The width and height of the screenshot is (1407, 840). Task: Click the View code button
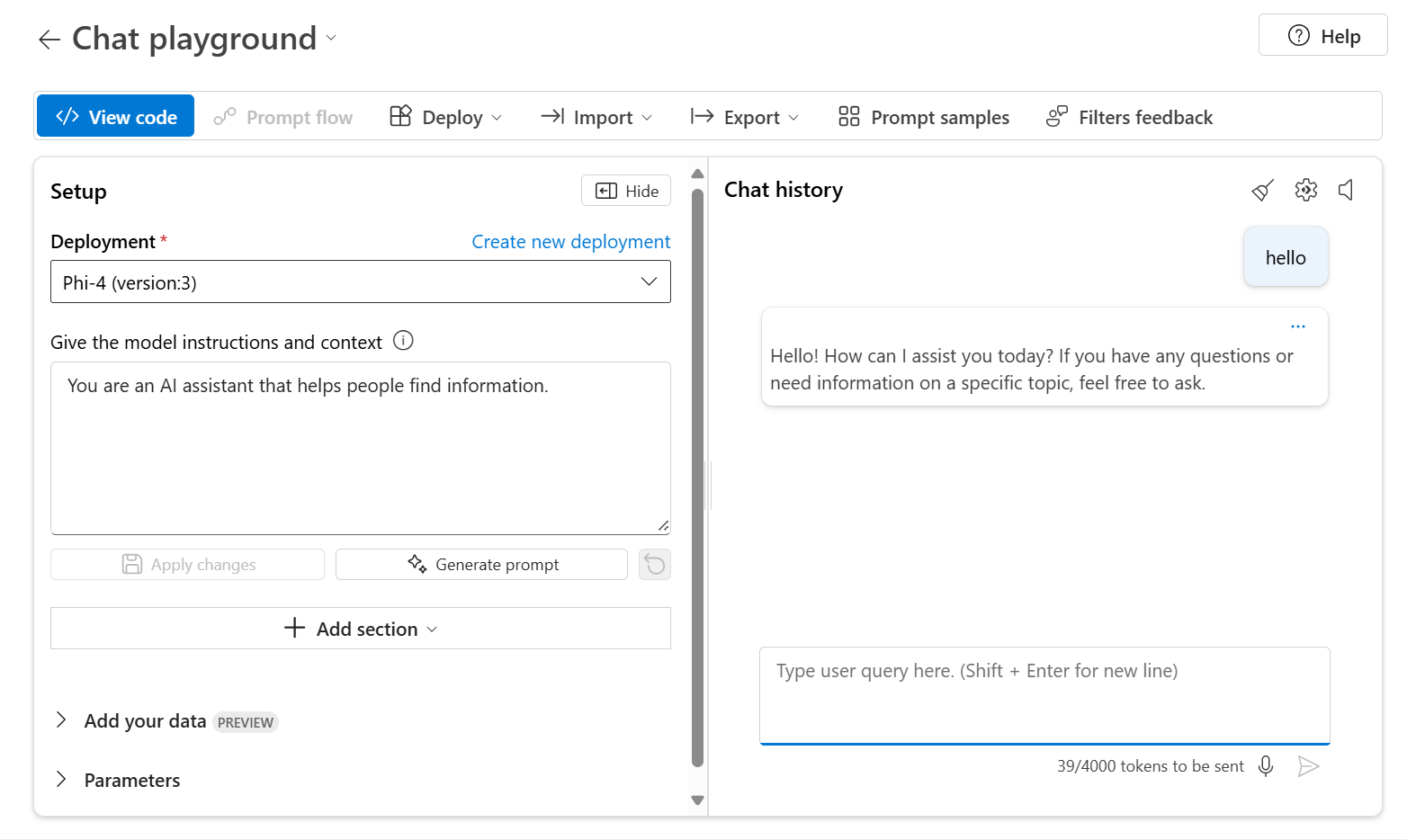tap(116, 117)
